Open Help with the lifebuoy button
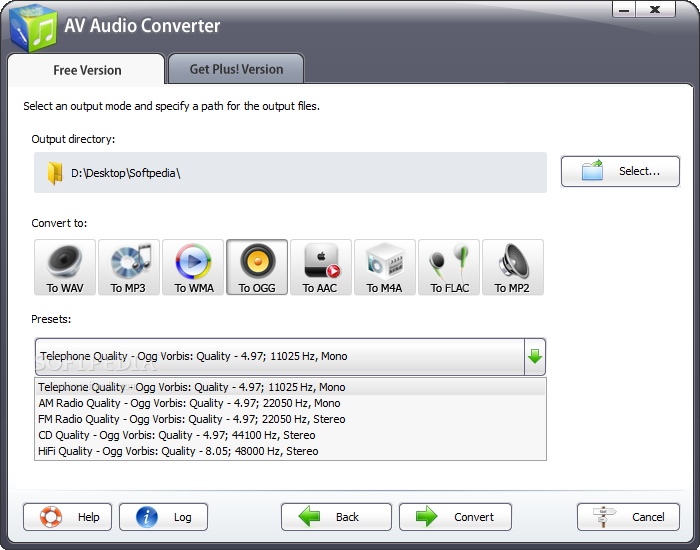The image size is (700, 550). (x=67, y=517)
